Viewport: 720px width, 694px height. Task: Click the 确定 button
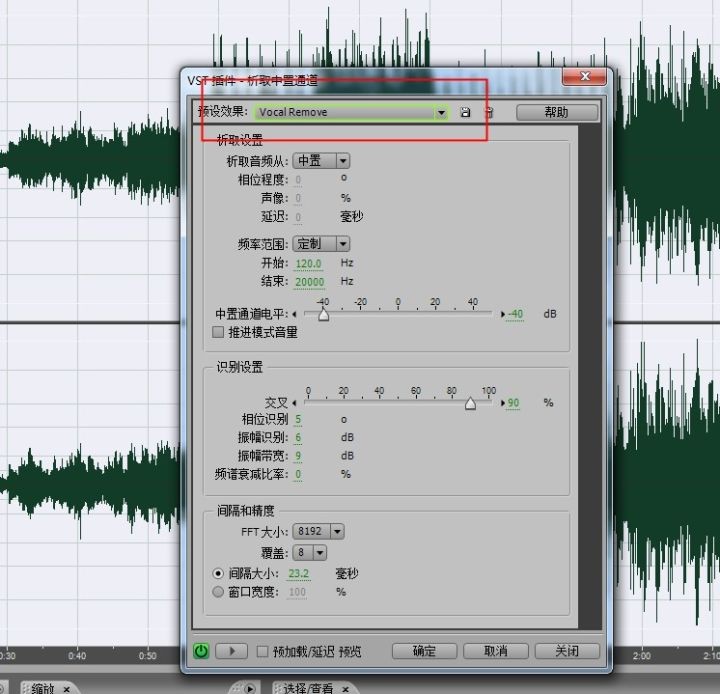pos(424,651)
